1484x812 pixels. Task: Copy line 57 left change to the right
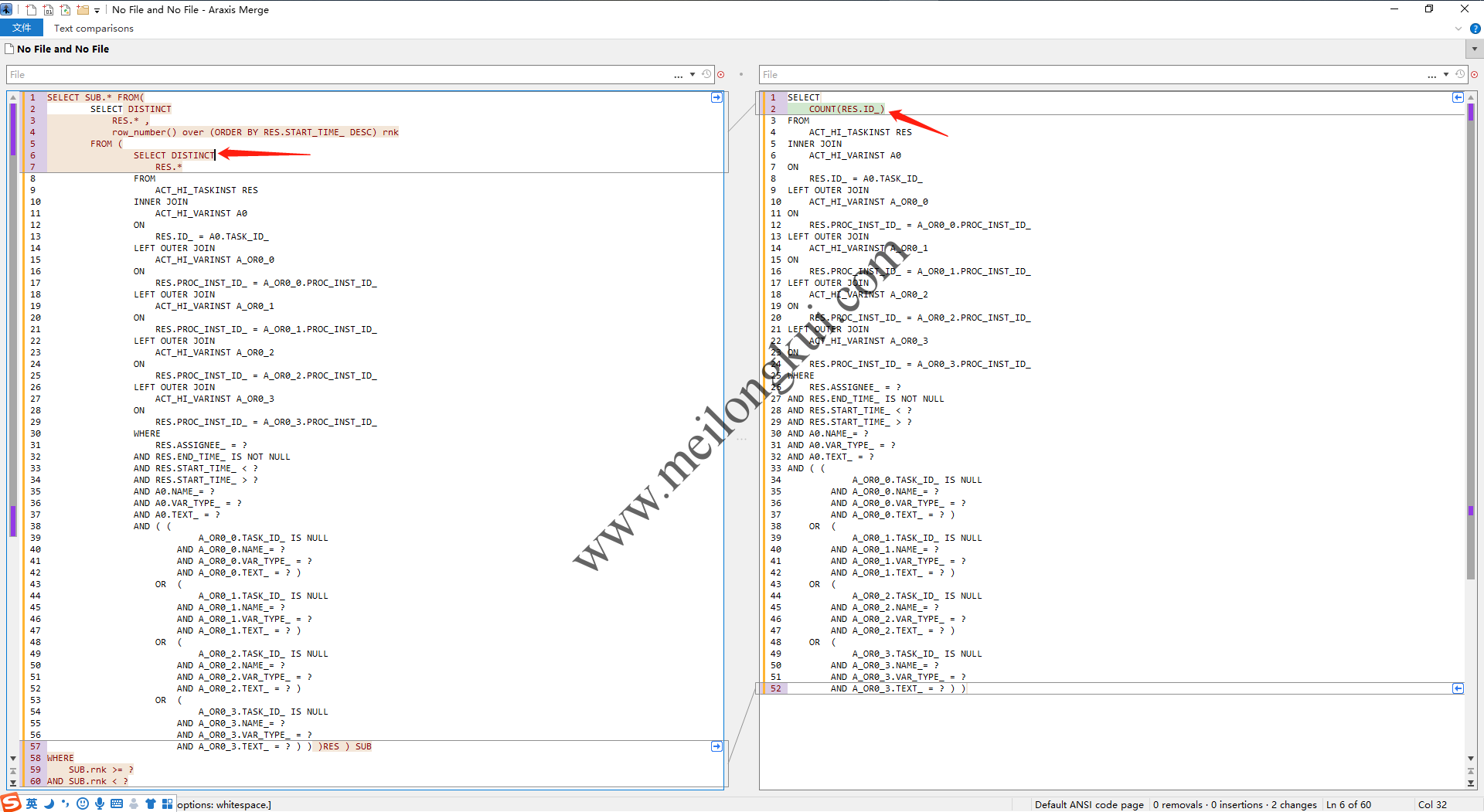716,746
